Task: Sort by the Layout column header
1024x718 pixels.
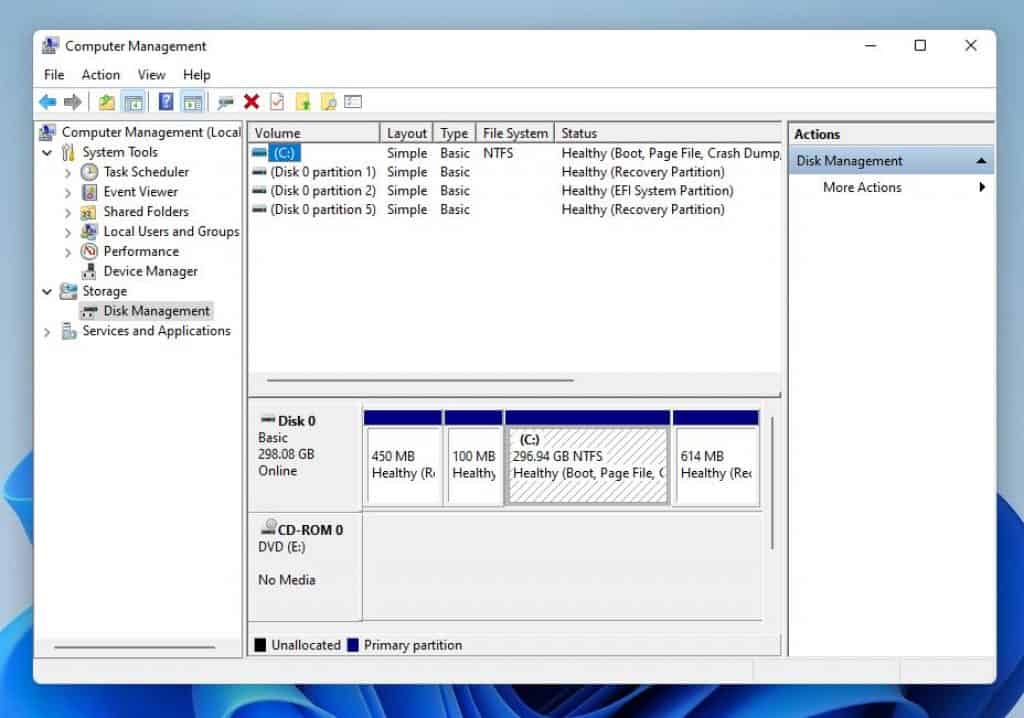Action: pos(406,133)
